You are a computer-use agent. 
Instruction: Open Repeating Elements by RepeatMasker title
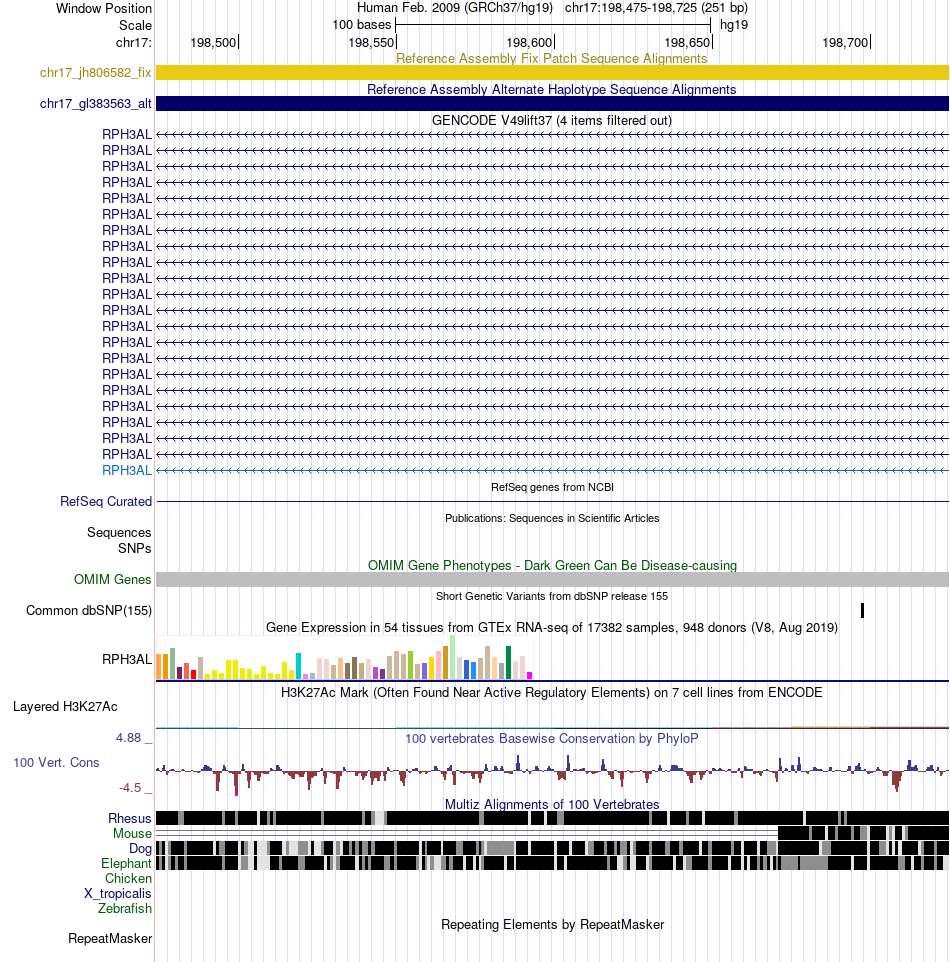click(552, 925)
